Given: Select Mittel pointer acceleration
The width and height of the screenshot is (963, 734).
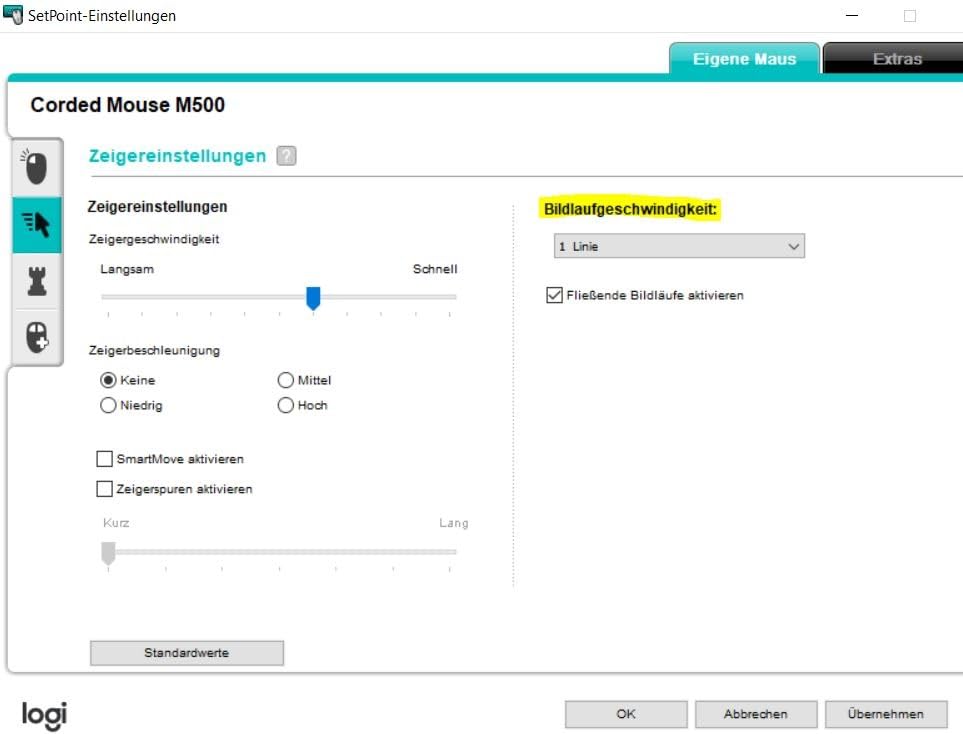Looking at the screenshot, I should 286,380.
